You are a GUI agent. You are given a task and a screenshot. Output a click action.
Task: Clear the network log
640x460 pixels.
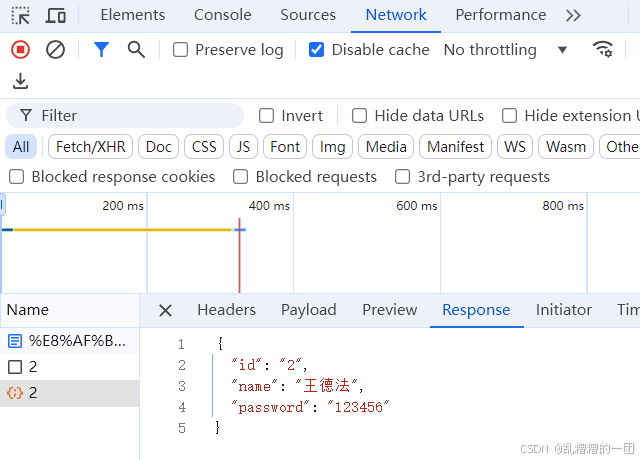pyautogui.click(x=56, y=50)
